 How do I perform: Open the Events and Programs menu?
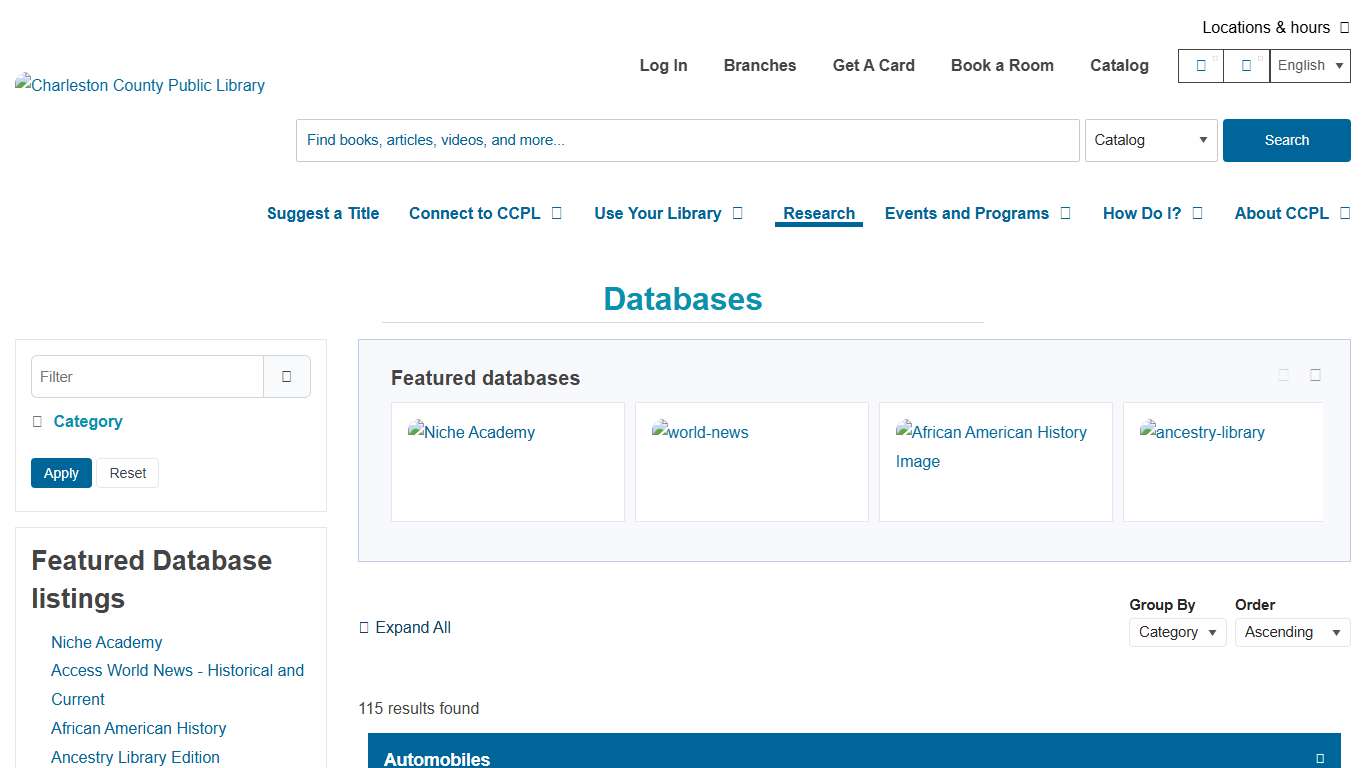click(966, 213)
